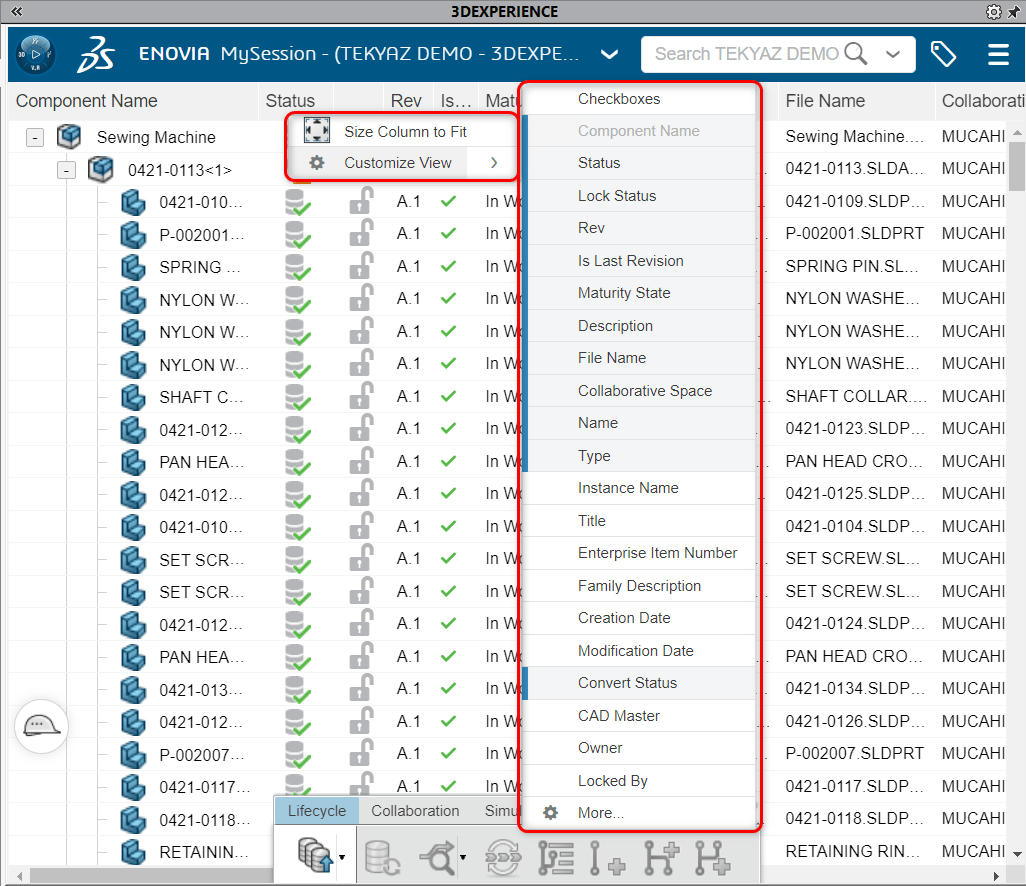Toggle the Lock Status column
Viewport: 1026px width, 886px height.
[640, 196]
